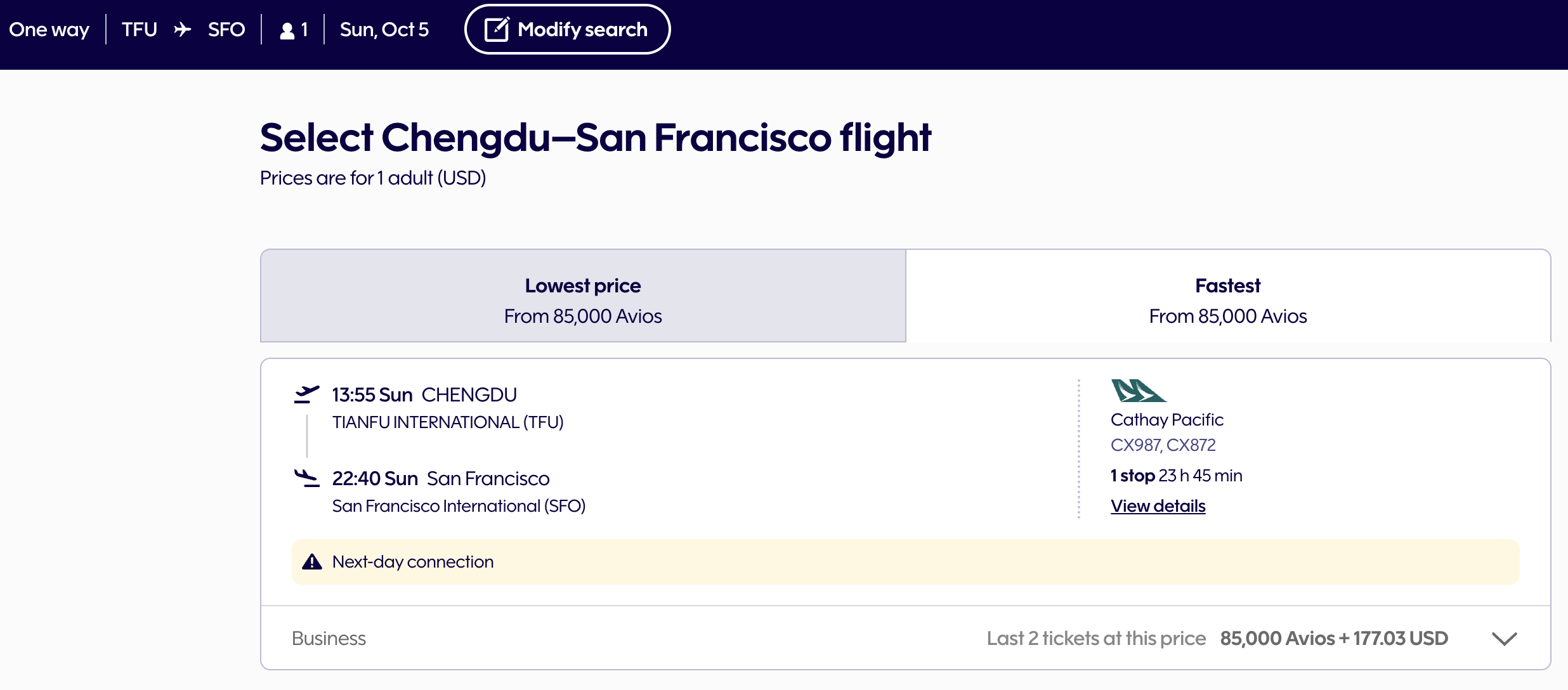
Task: Click the One way trip type
Action: pos(49,30)
